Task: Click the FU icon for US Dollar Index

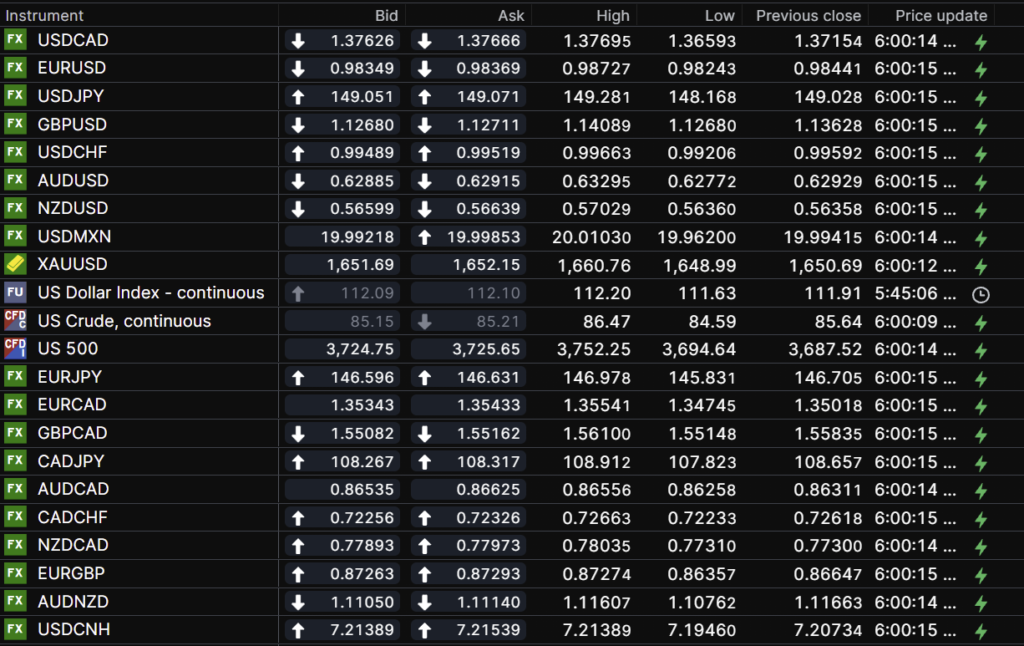Action: coord(15,292)
